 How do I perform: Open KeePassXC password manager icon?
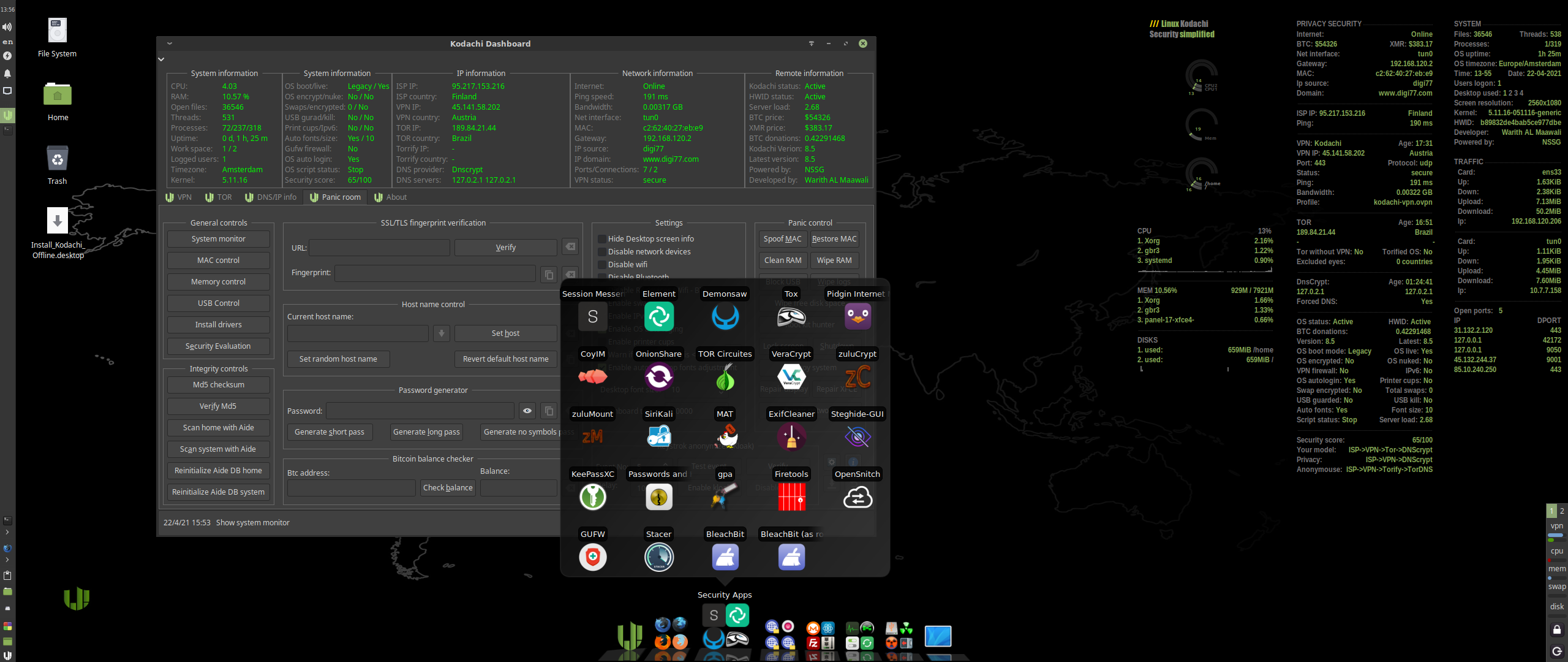(x=592, y=496)
